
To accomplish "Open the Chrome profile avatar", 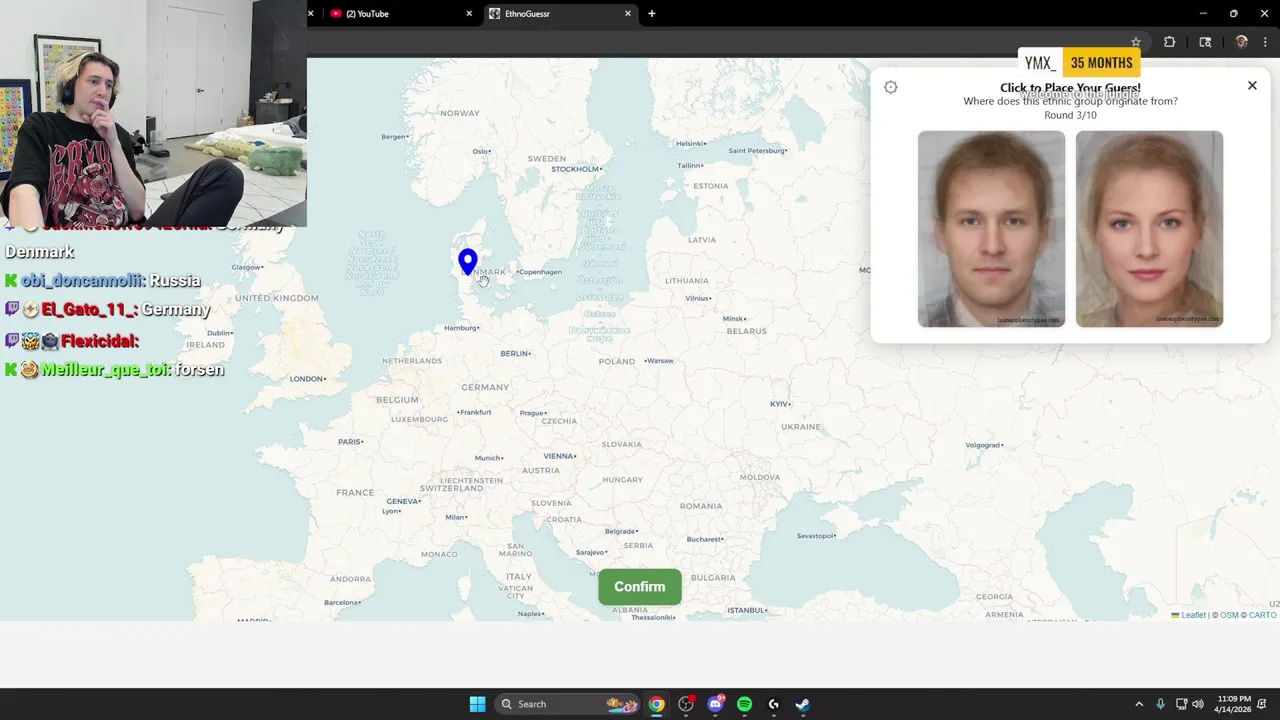I will 1241,42.
